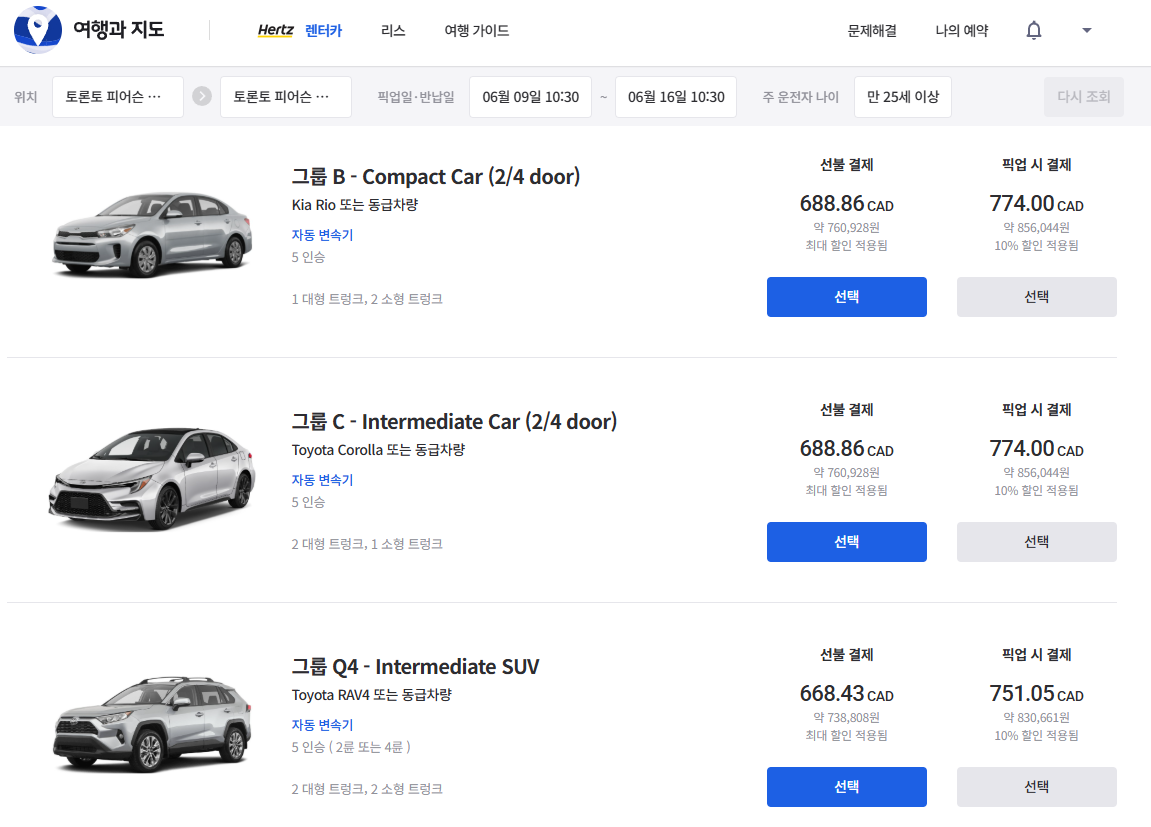Open the return location field
The width and height of the screenshot is (1151, 827).
pyautogui.click(x=286, y=97)
